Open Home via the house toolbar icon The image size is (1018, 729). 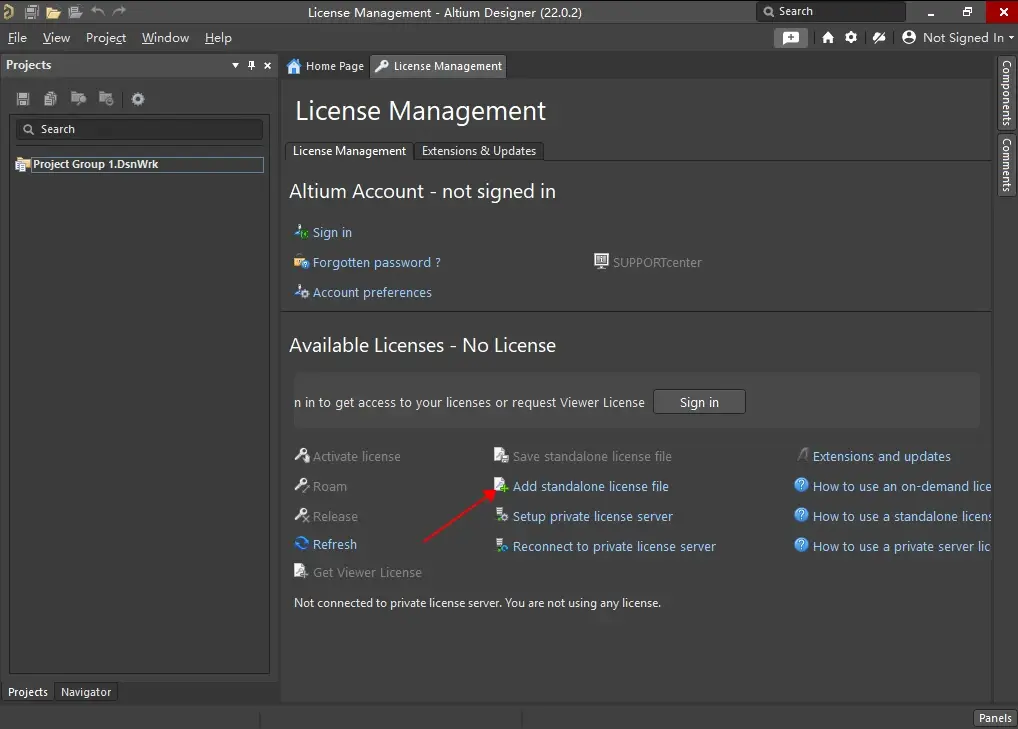click(828, 37)
